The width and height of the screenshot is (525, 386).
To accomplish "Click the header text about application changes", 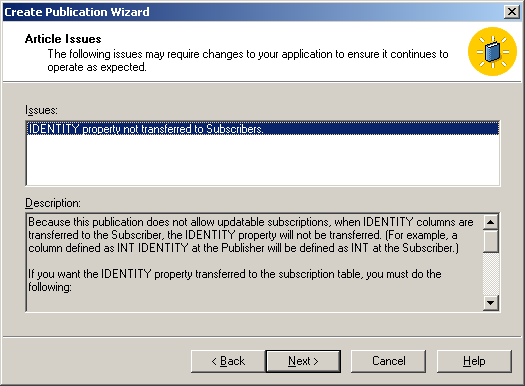I will pyautogui.click(x=248, y=61).
